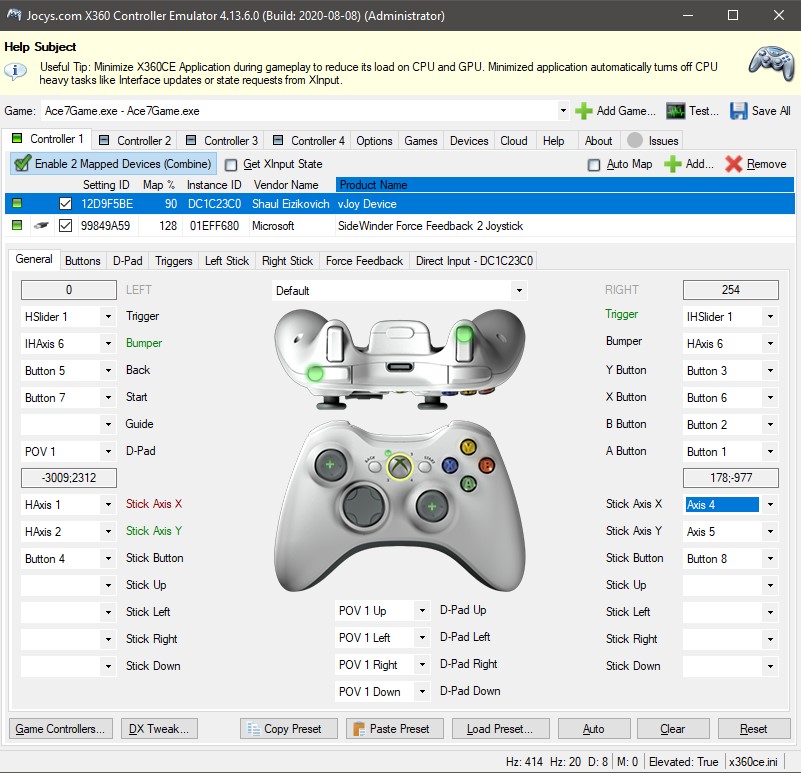
Task: Click the green plus Add device icon
Action: 673,164
